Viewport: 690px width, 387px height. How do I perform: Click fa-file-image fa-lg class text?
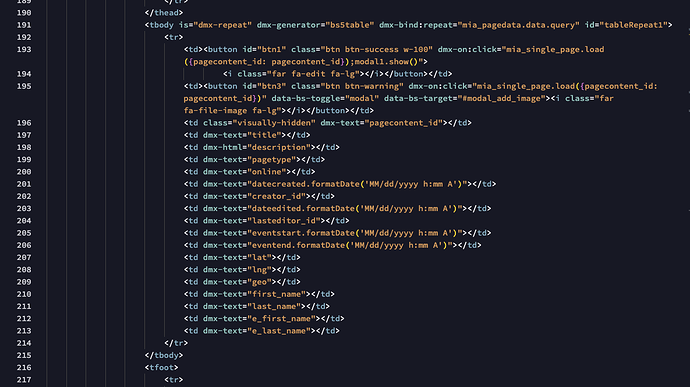230,111
